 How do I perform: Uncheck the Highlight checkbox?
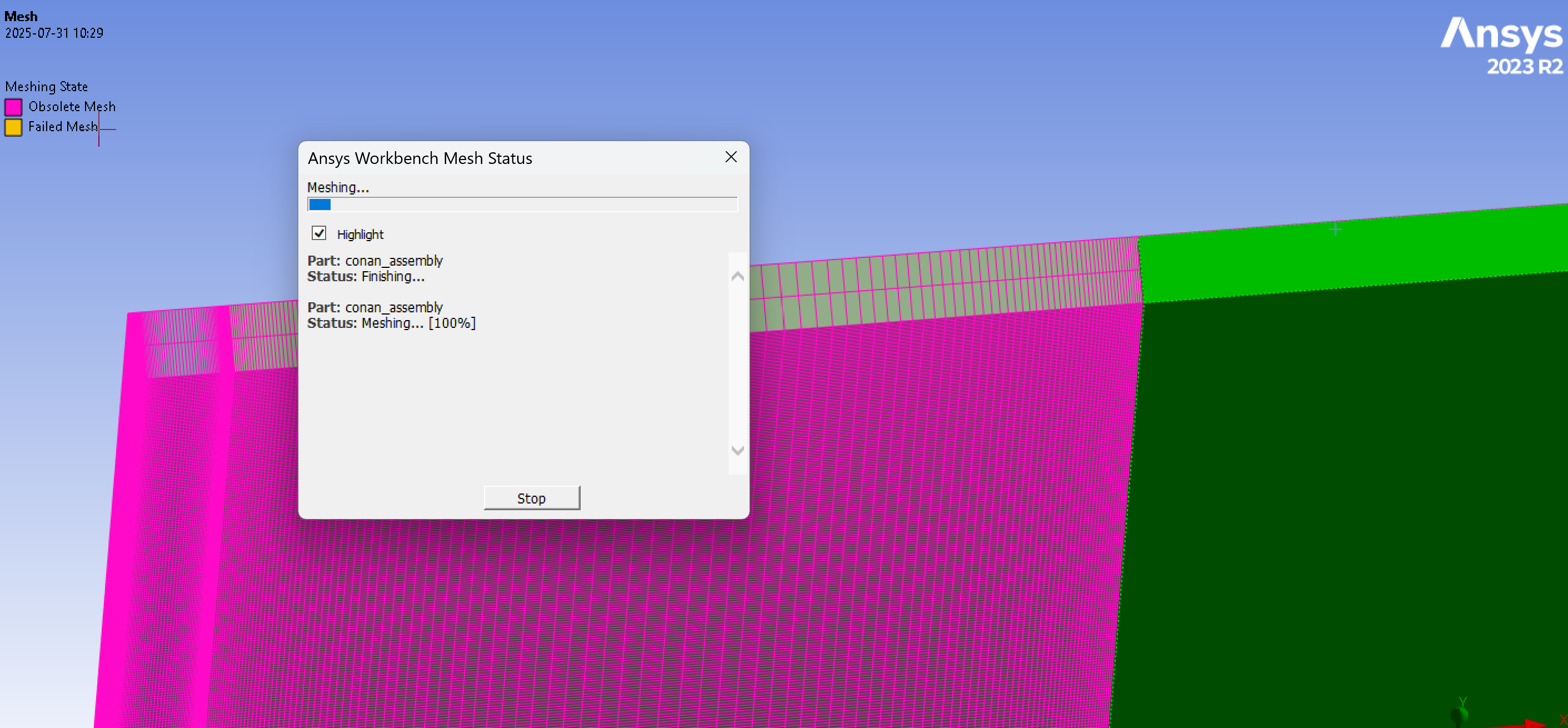(319, 233)
